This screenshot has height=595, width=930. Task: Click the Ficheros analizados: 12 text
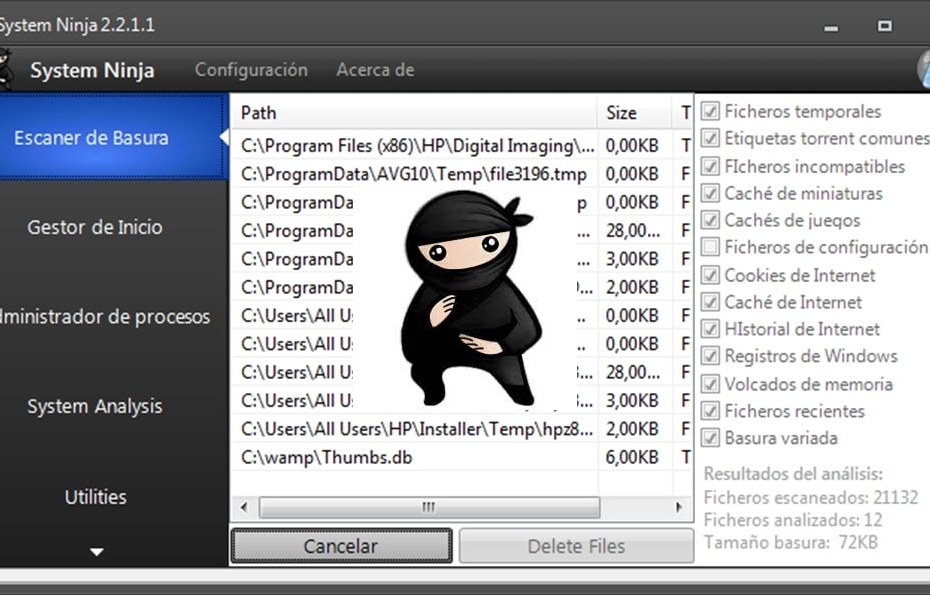click(x=793, y=520)
